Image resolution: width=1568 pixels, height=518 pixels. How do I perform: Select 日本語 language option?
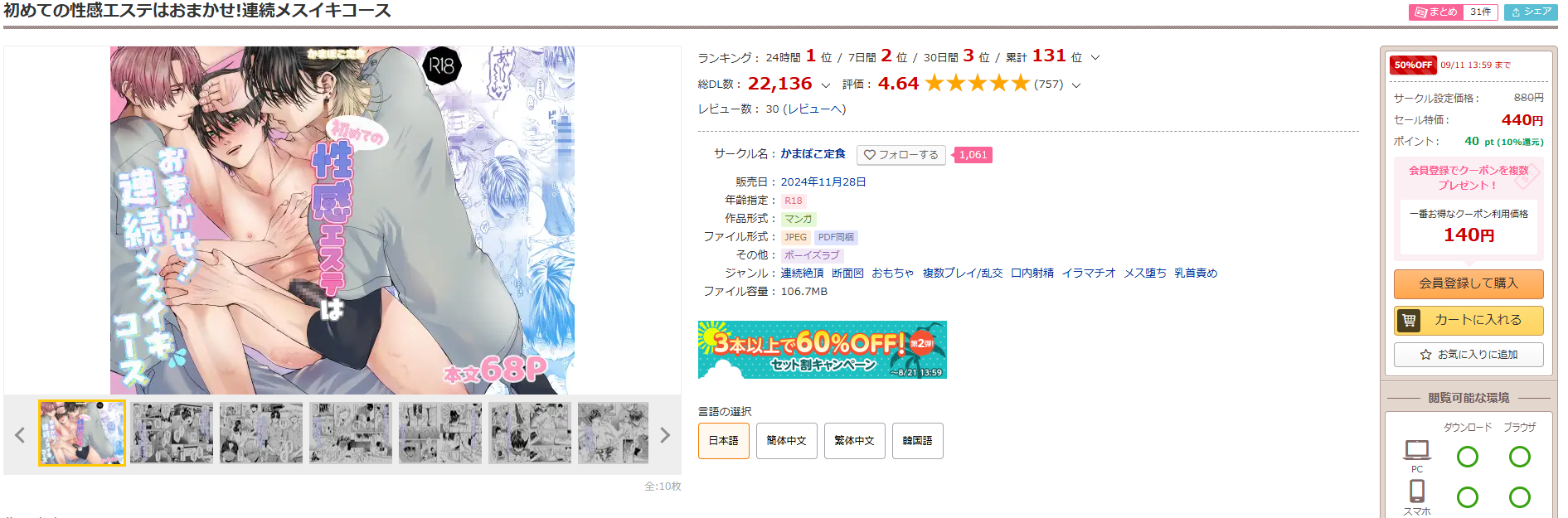tap(724, 441)
